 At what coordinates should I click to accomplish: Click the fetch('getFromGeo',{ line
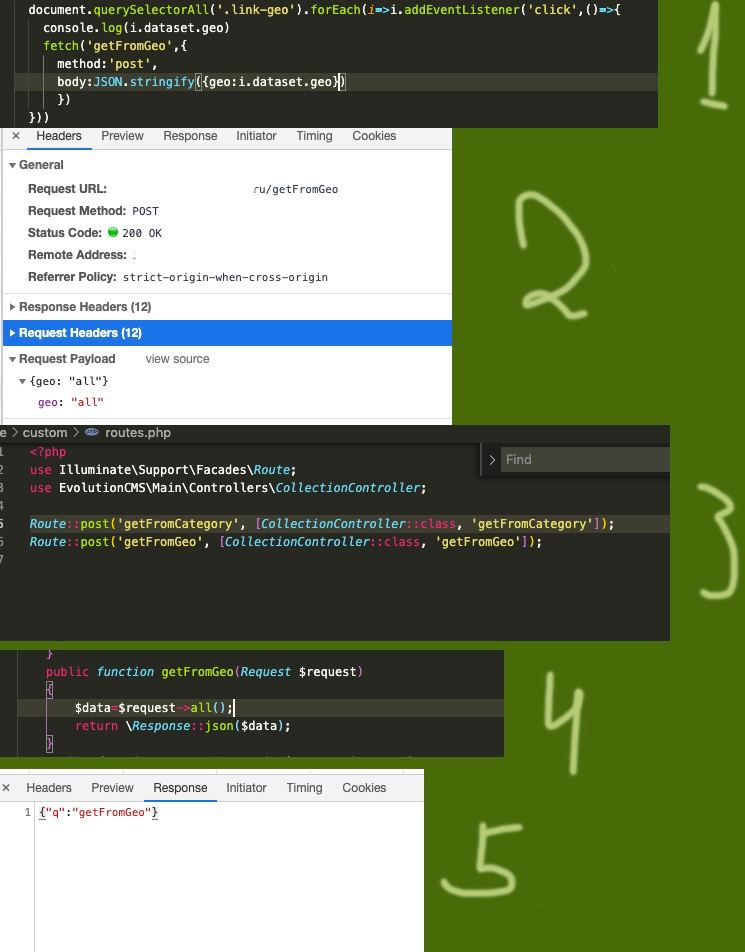[x=115, y=46]
